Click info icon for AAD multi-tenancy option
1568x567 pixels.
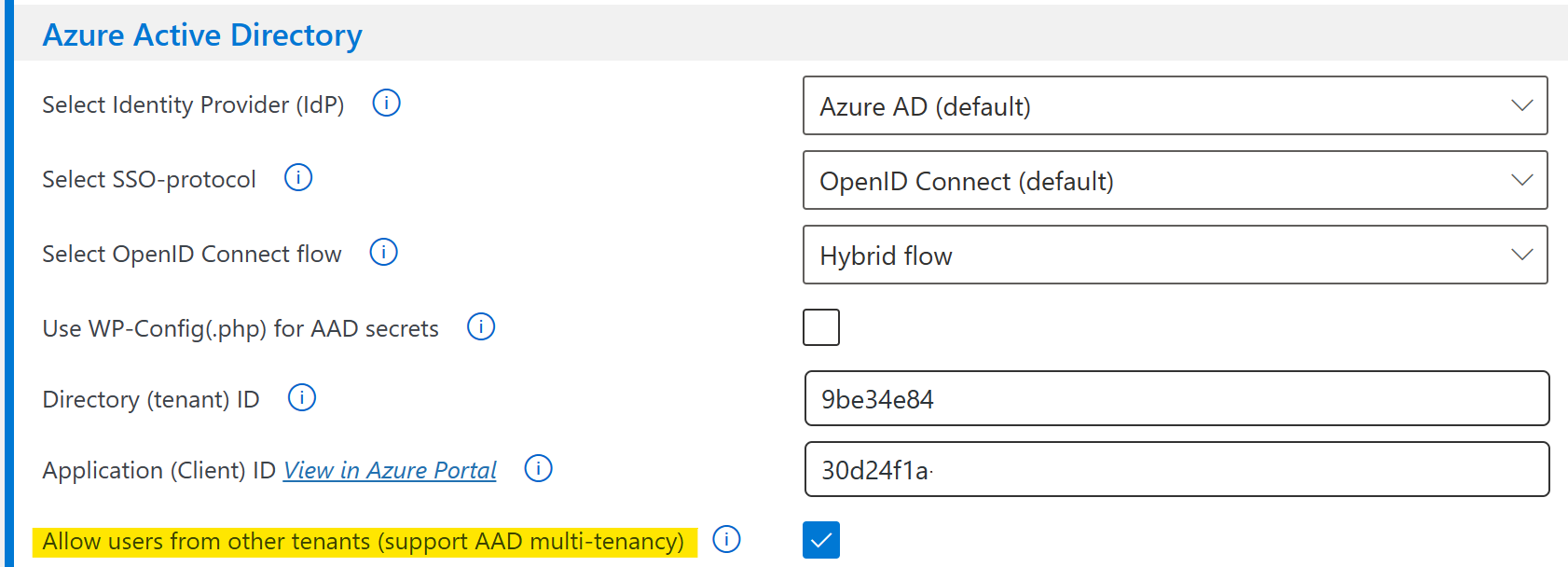pyautogui.click(x=726, y=539)
